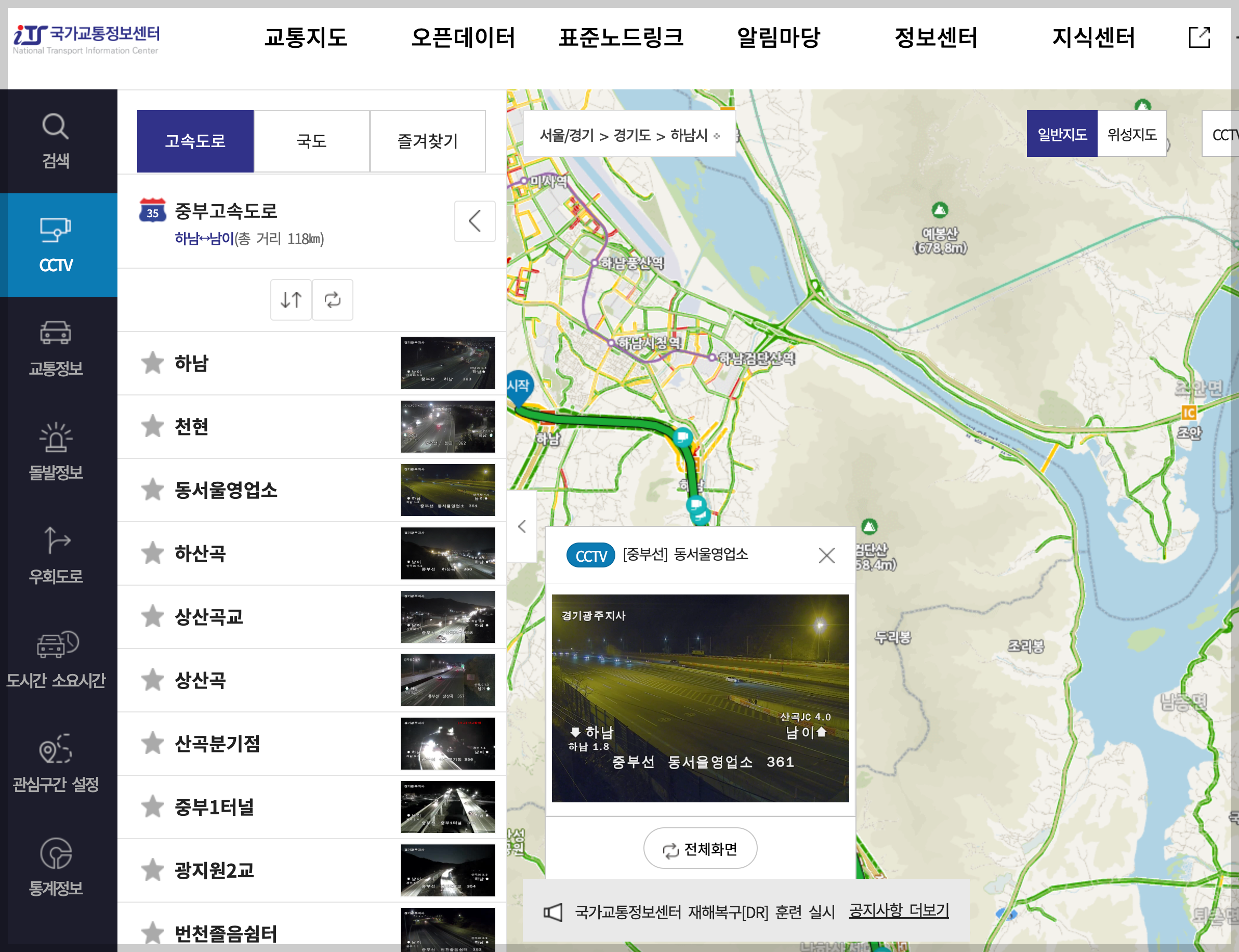Switch map to 위성지도 satellite view
Viewport: 1239px width, 952px height.
1132,134
